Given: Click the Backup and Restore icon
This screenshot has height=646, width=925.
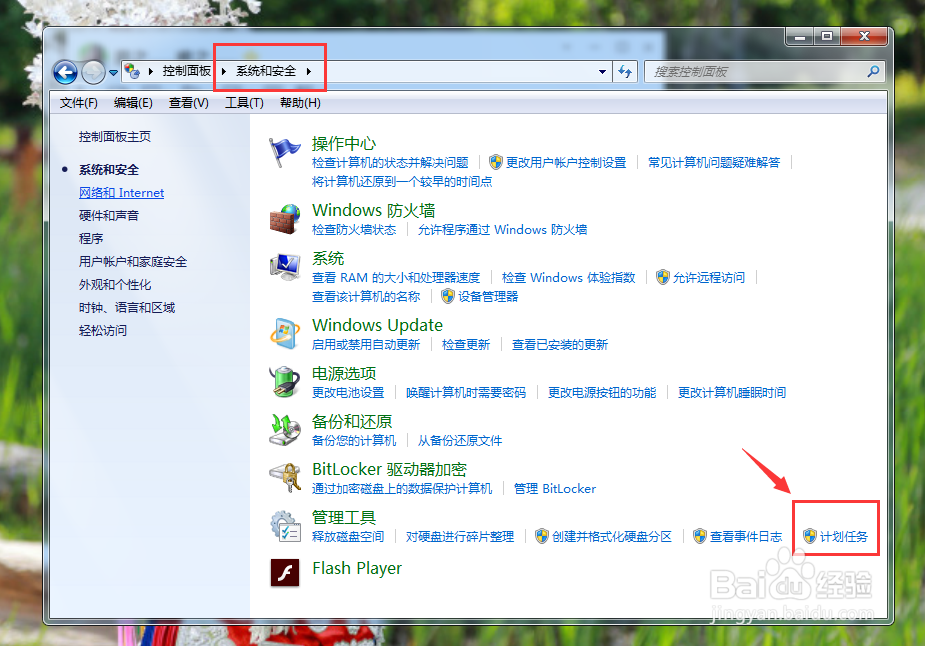Looking at the screenshot, I should pos(285,429).
